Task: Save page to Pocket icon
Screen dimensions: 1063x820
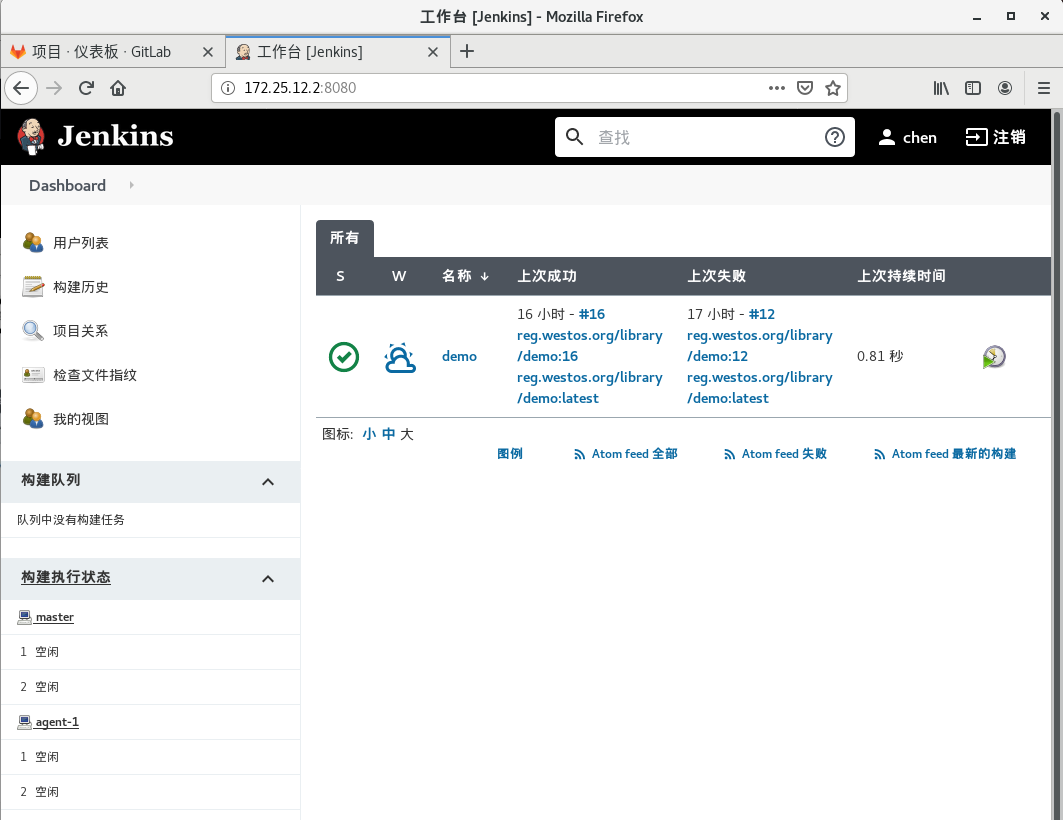Action: click(805, 88)
